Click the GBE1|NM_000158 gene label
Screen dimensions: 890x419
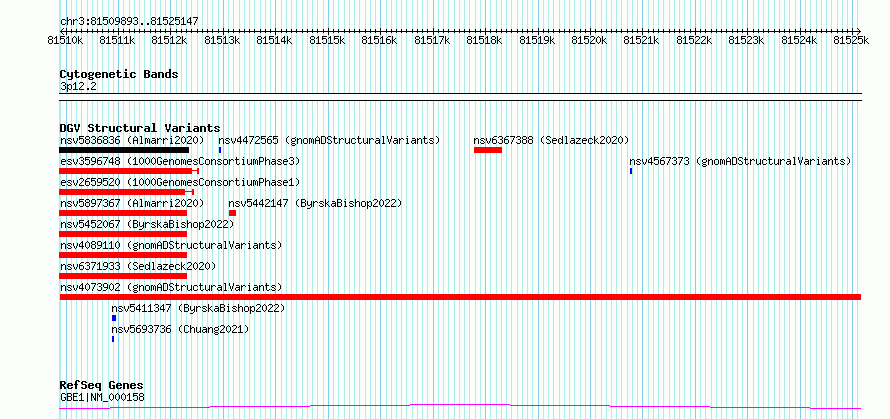pos(102,397)
